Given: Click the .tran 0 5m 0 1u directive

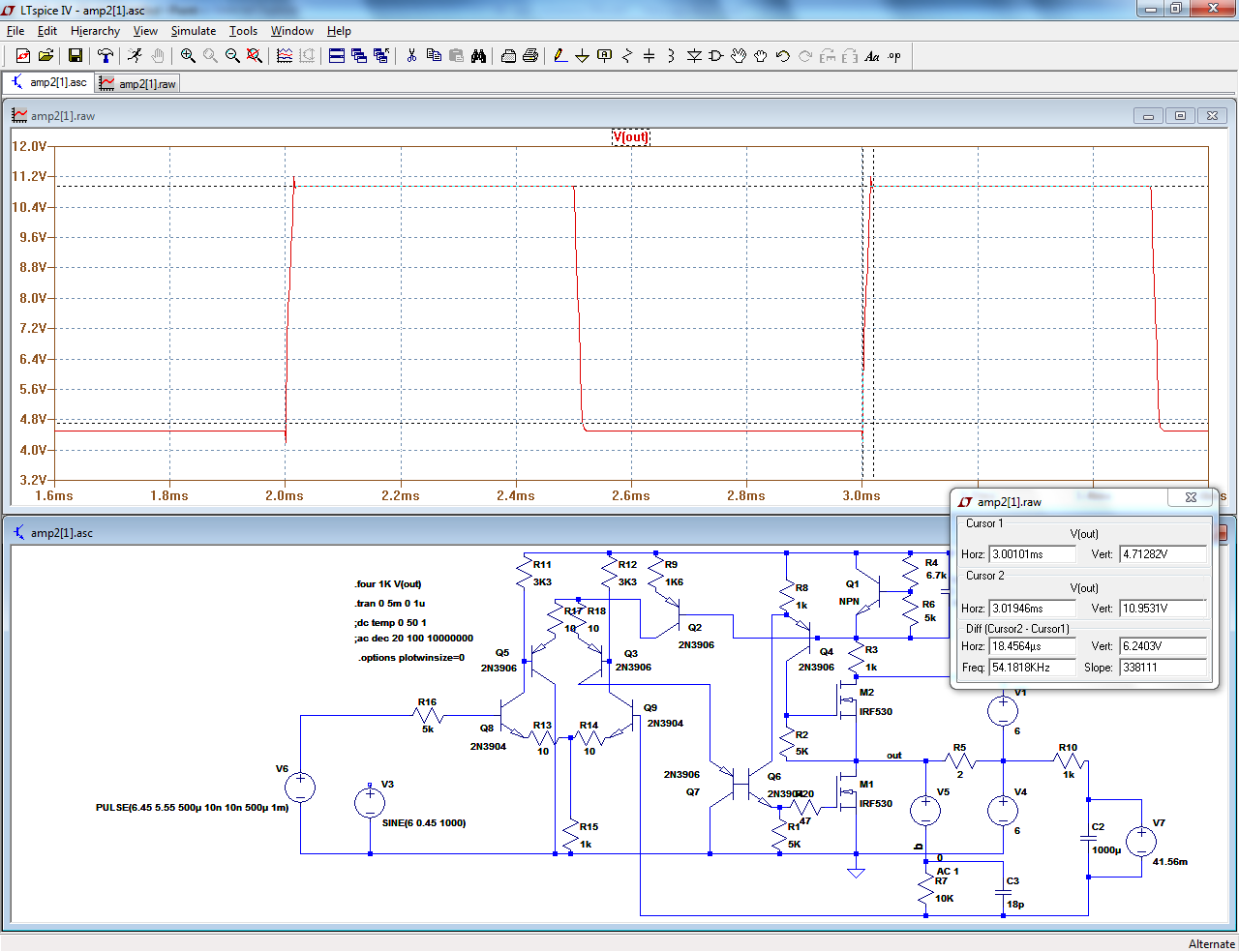Looking at the screenshot, I should [x=389, y=603].
